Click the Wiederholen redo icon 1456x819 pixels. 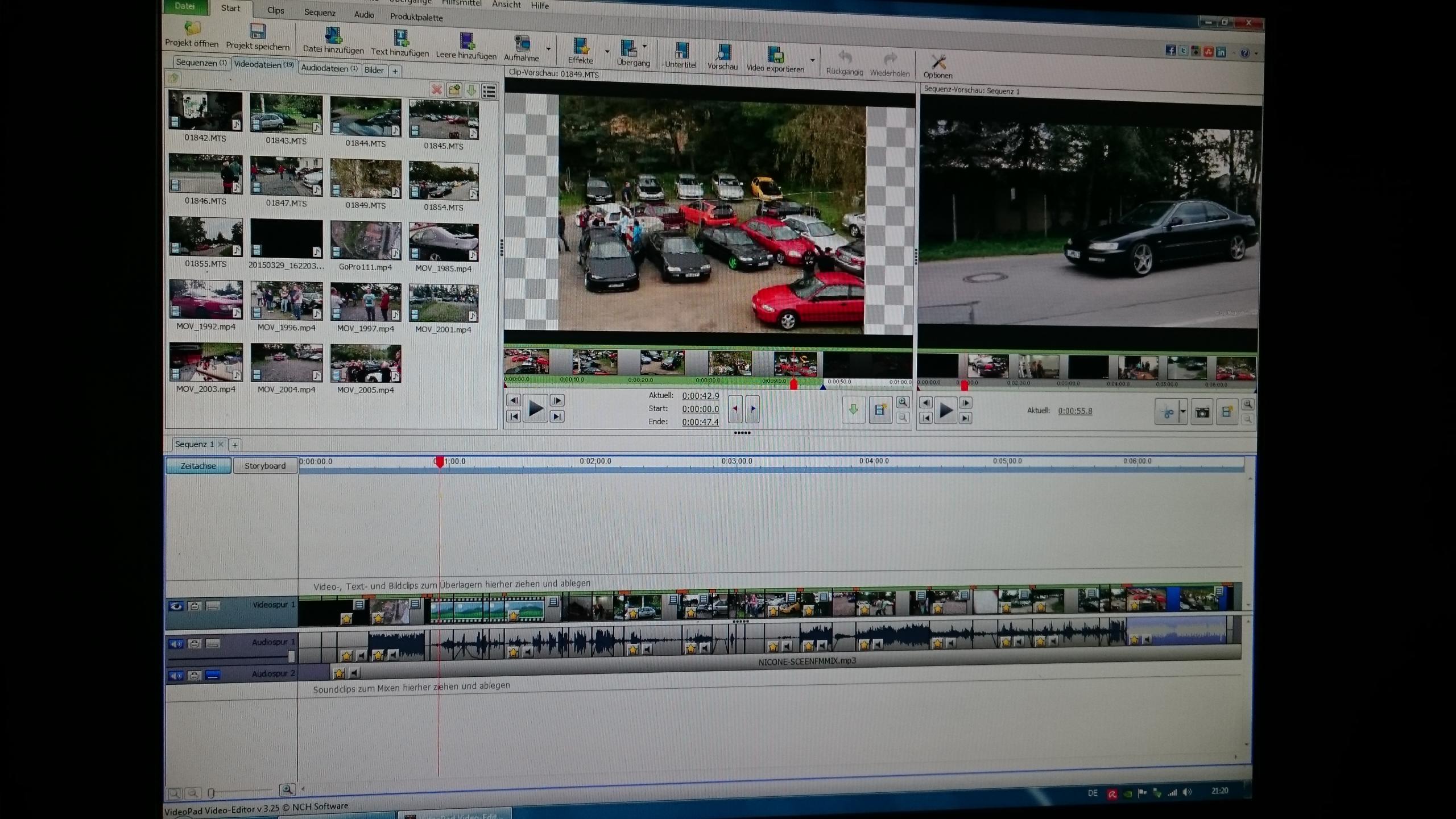click(890, 59)
